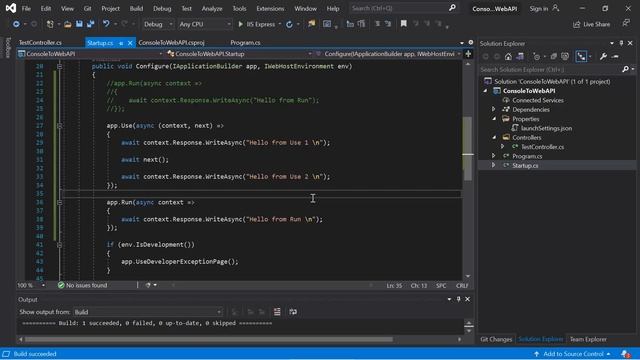Click Collapse All icon in Solution Explorer
The width and height of the screenshot is (640, 360).
click(553, 56)
